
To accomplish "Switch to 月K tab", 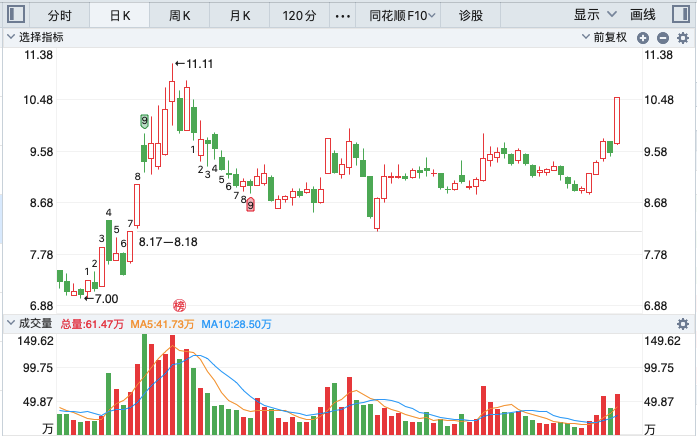I will 240,16.
